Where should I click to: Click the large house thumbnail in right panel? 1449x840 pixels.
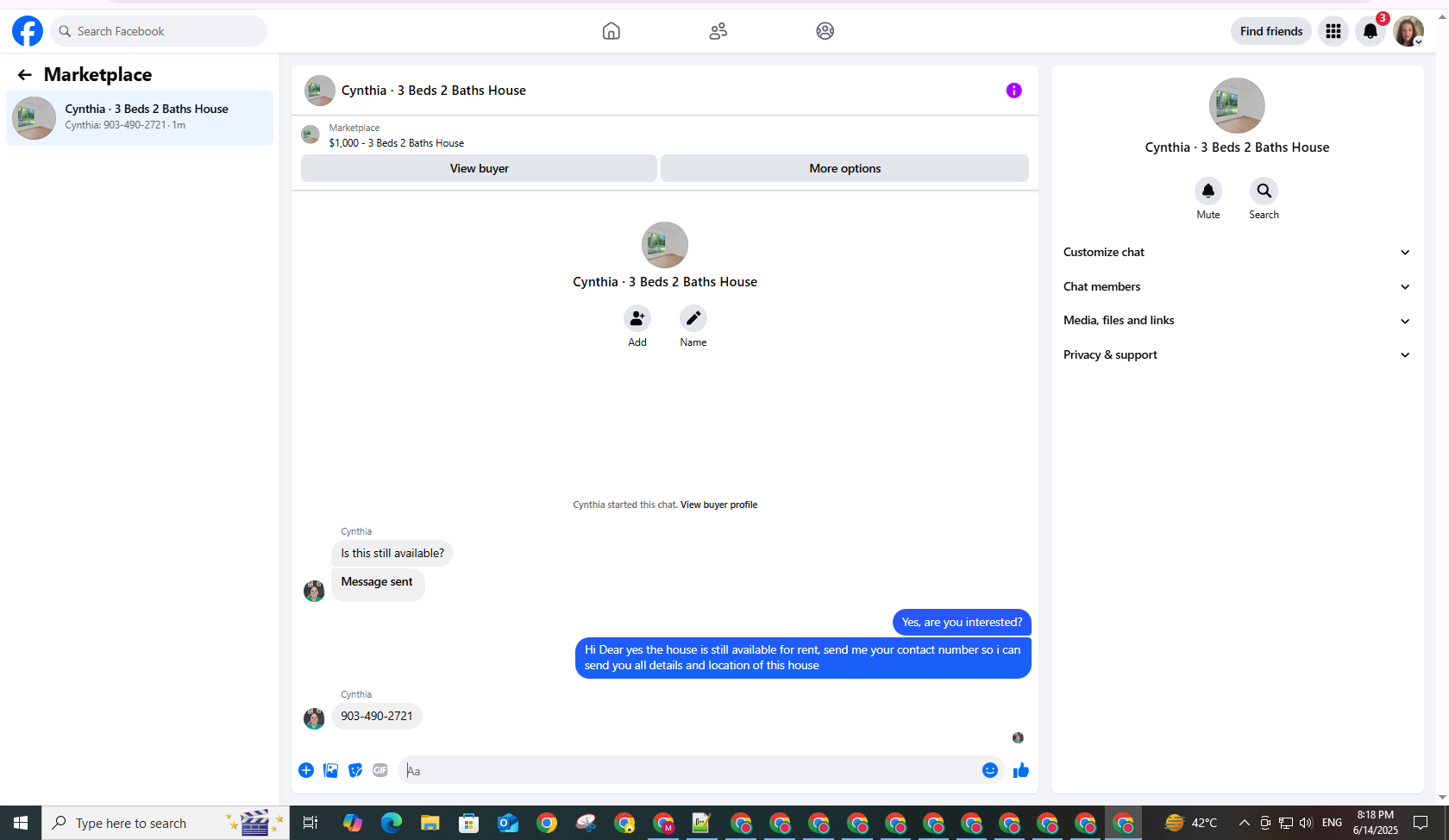(x=1237, y=106)
